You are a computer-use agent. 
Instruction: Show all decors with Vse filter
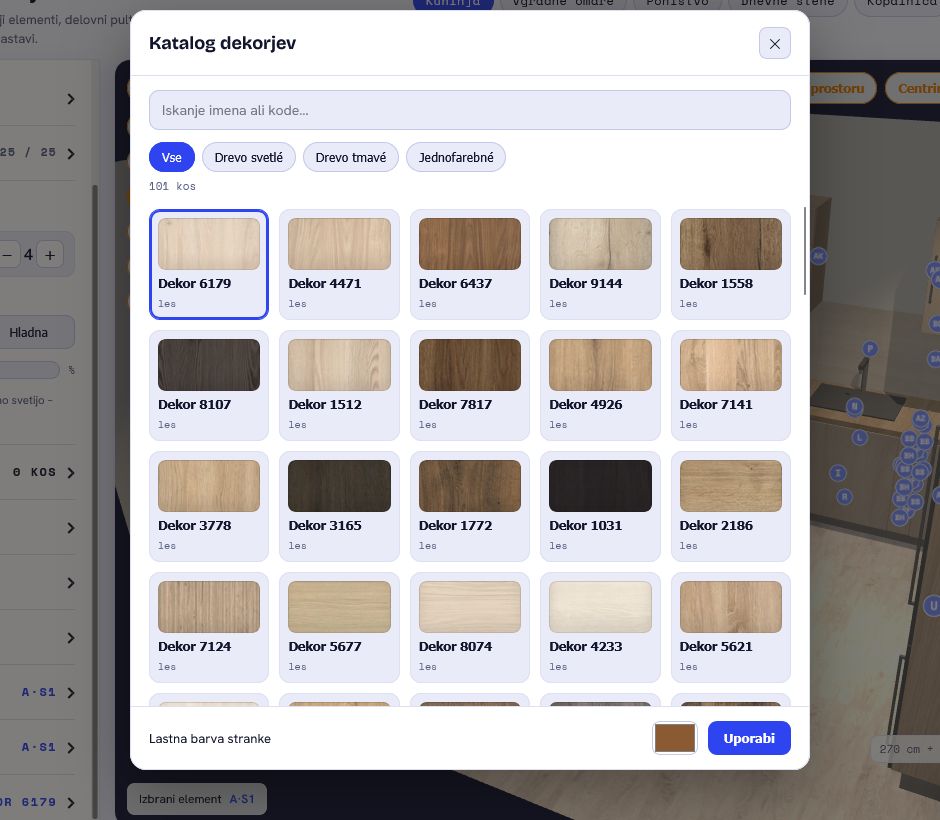171,157
